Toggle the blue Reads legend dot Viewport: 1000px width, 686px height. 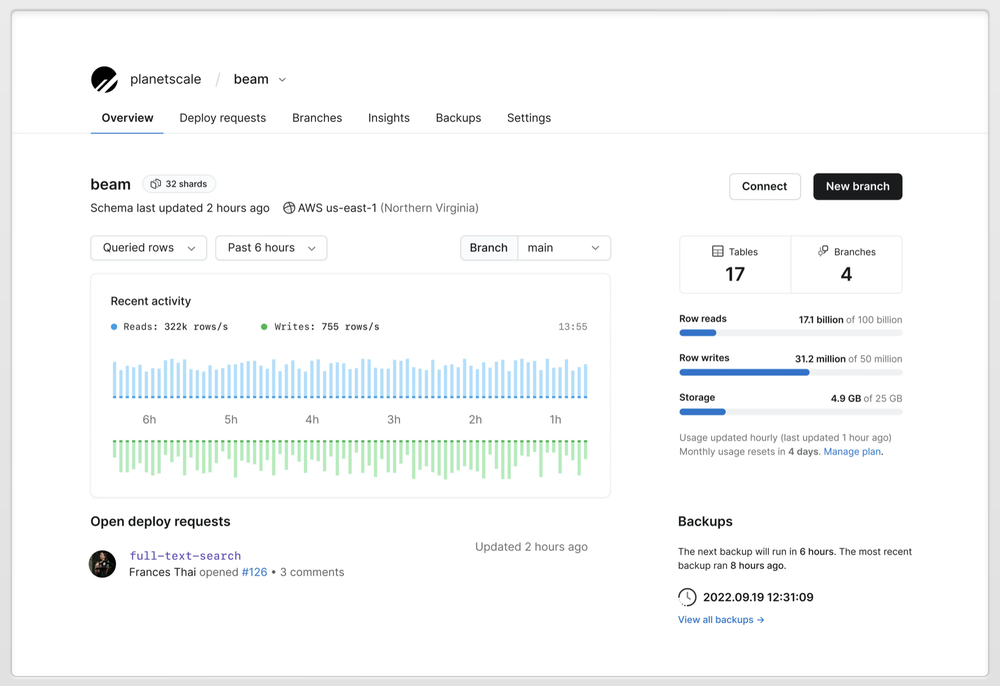pyautogui.click(x=114, y=327)
